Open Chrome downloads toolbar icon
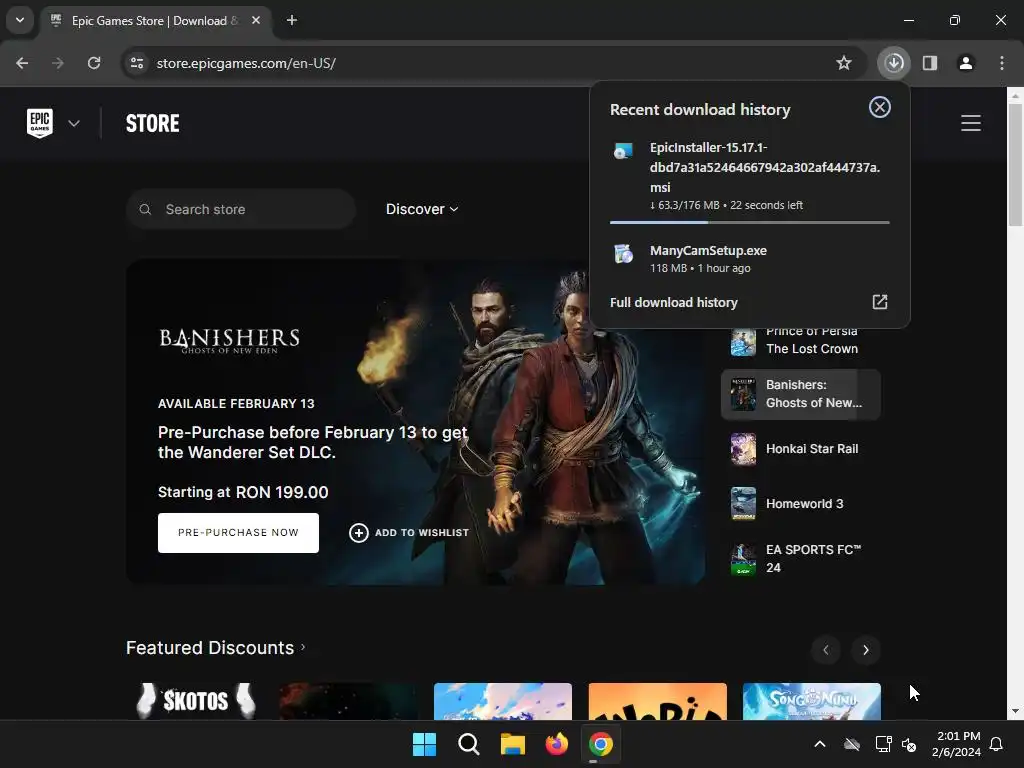This screenshot has height=768, width=1024. 893,63
